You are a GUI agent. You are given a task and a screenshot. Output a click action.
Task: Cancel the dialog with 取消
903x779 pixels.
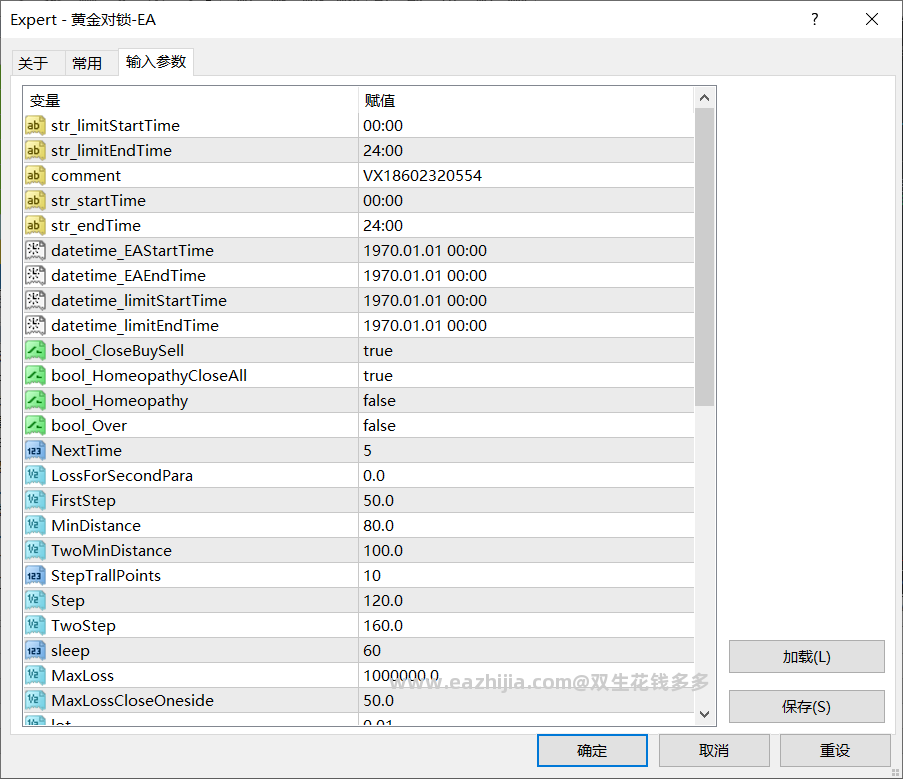[x=714, y=750]
